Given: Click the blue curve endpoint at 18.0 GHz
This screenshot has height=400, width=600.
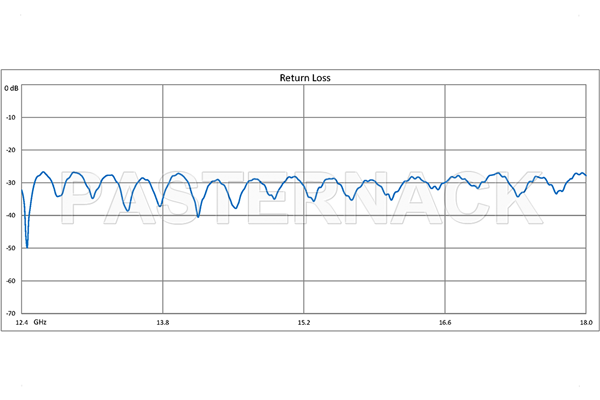Looking at the screenshot, I should click(585, 175).
